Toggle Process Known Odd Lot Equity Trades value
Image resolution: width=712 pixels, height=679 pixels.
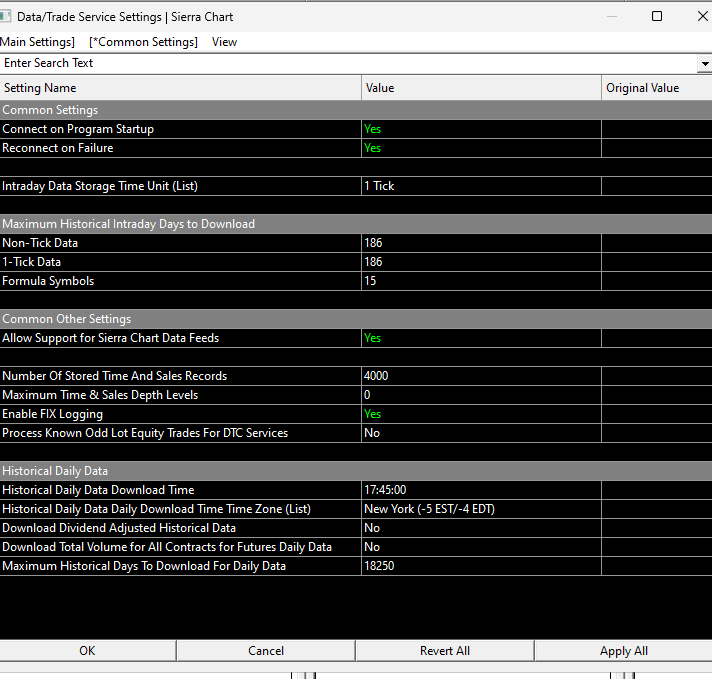[481, 433]
